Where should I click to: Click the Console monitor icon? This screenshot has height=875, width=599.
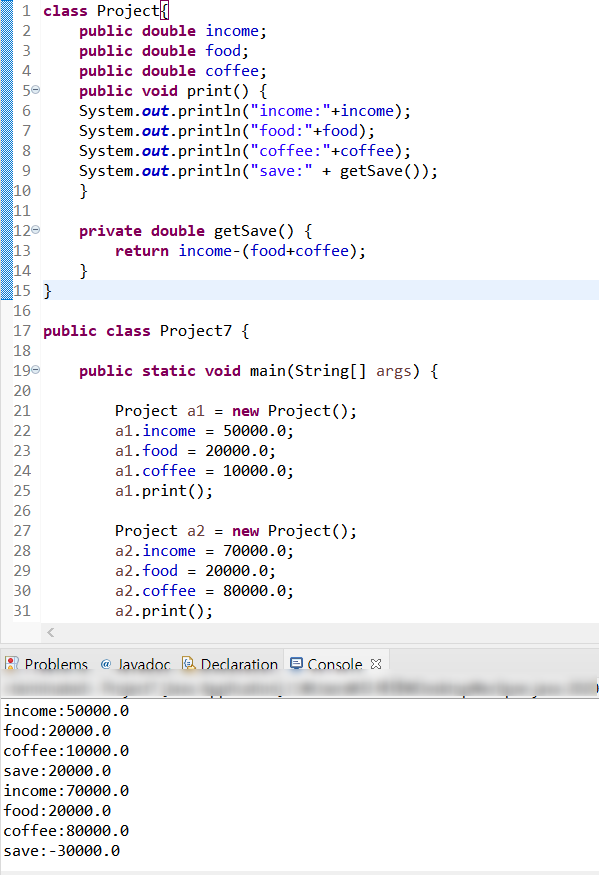point(296,663)
